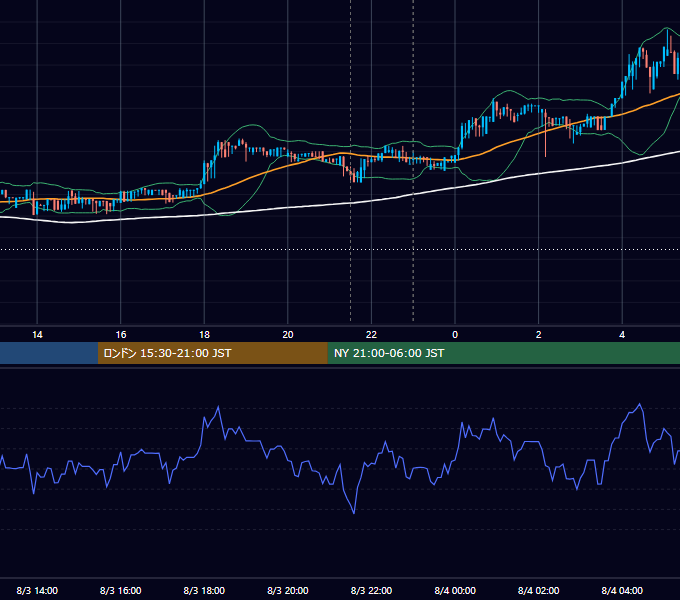The image size is (680, 600).
Task: Click hour label 4 on price chart axis
Action: pos(622,335)
